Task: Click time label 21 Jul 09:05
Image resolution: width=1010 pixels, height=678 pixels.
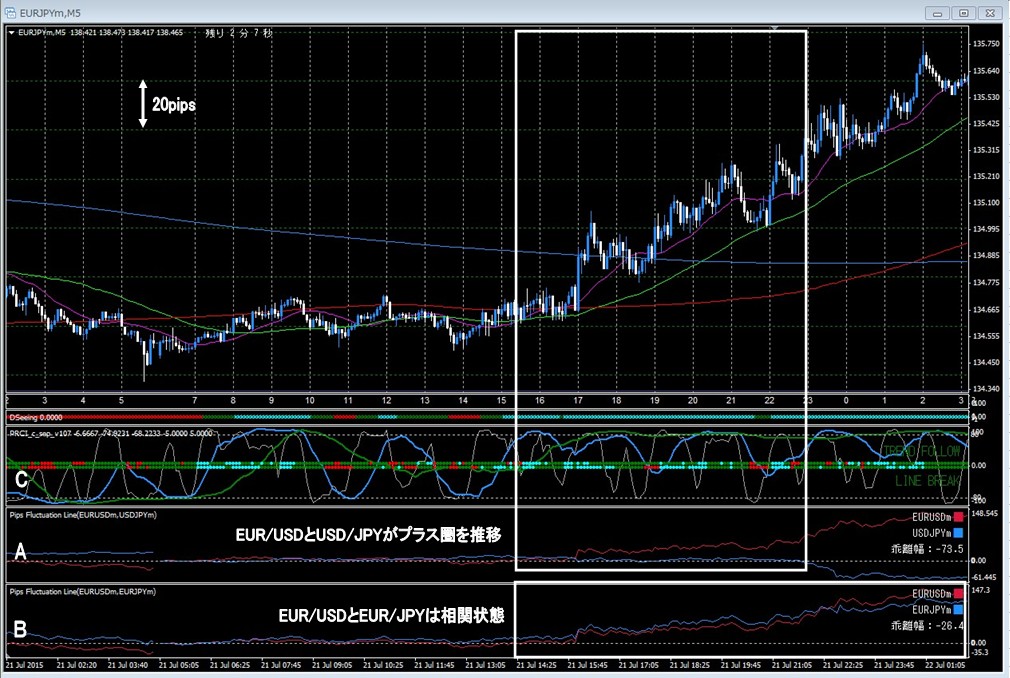Action: [x=332, y=664]
